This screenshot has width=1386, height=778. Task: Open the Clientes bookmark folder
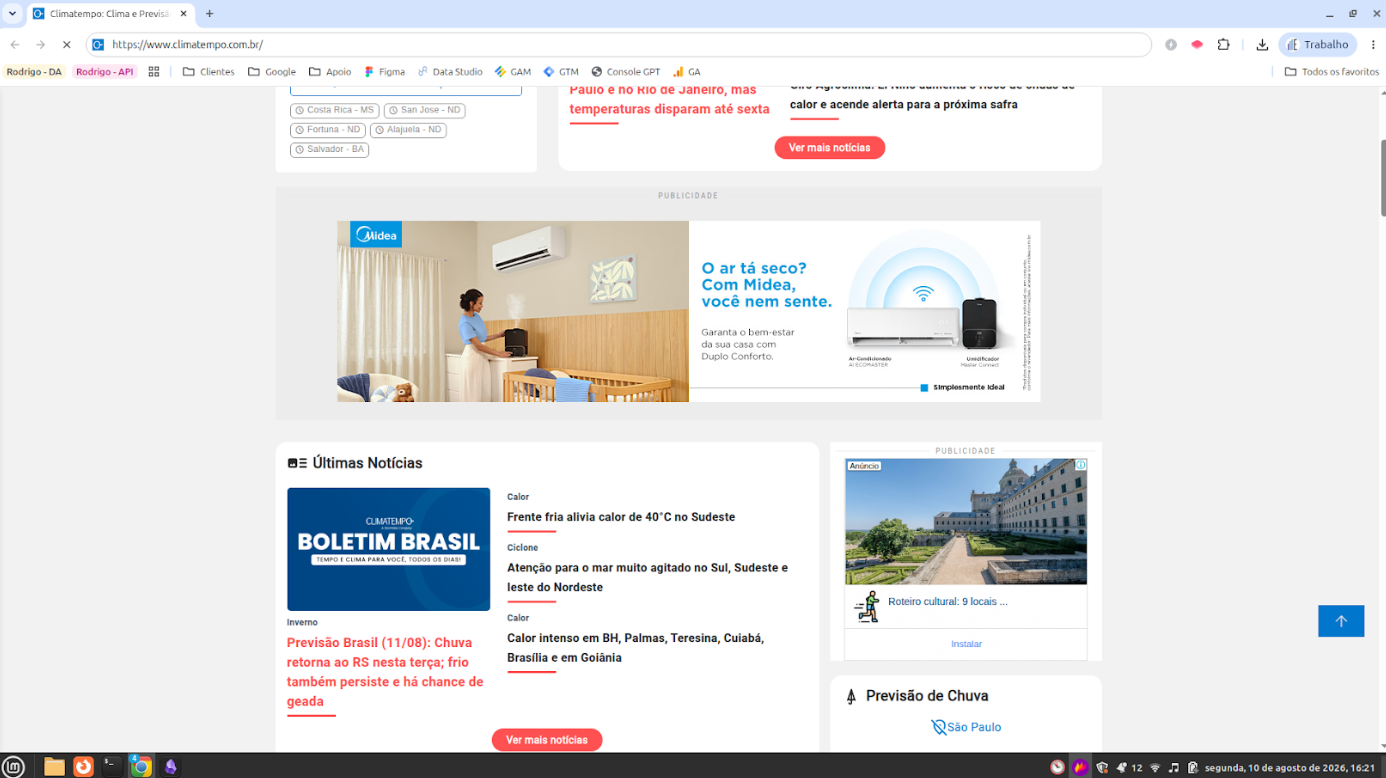coord(208,72)
